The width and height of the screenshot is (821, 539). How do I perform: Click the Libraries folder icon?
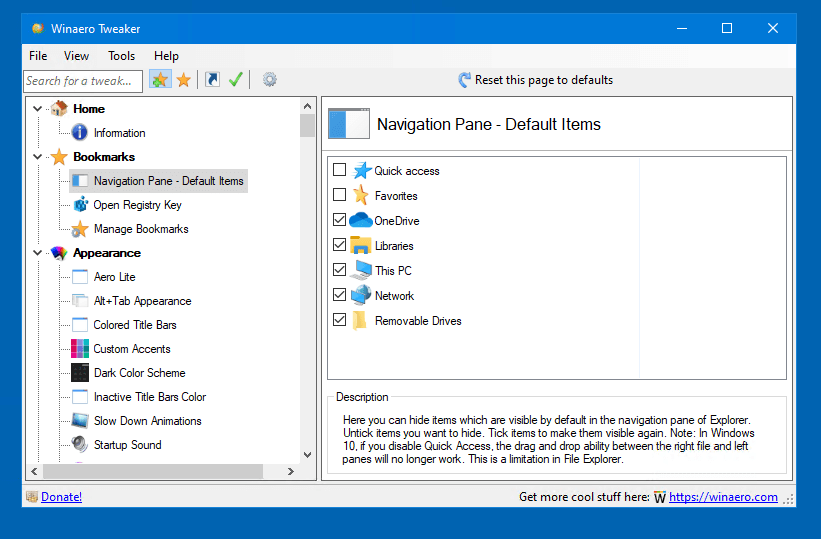tap(361, 245)
